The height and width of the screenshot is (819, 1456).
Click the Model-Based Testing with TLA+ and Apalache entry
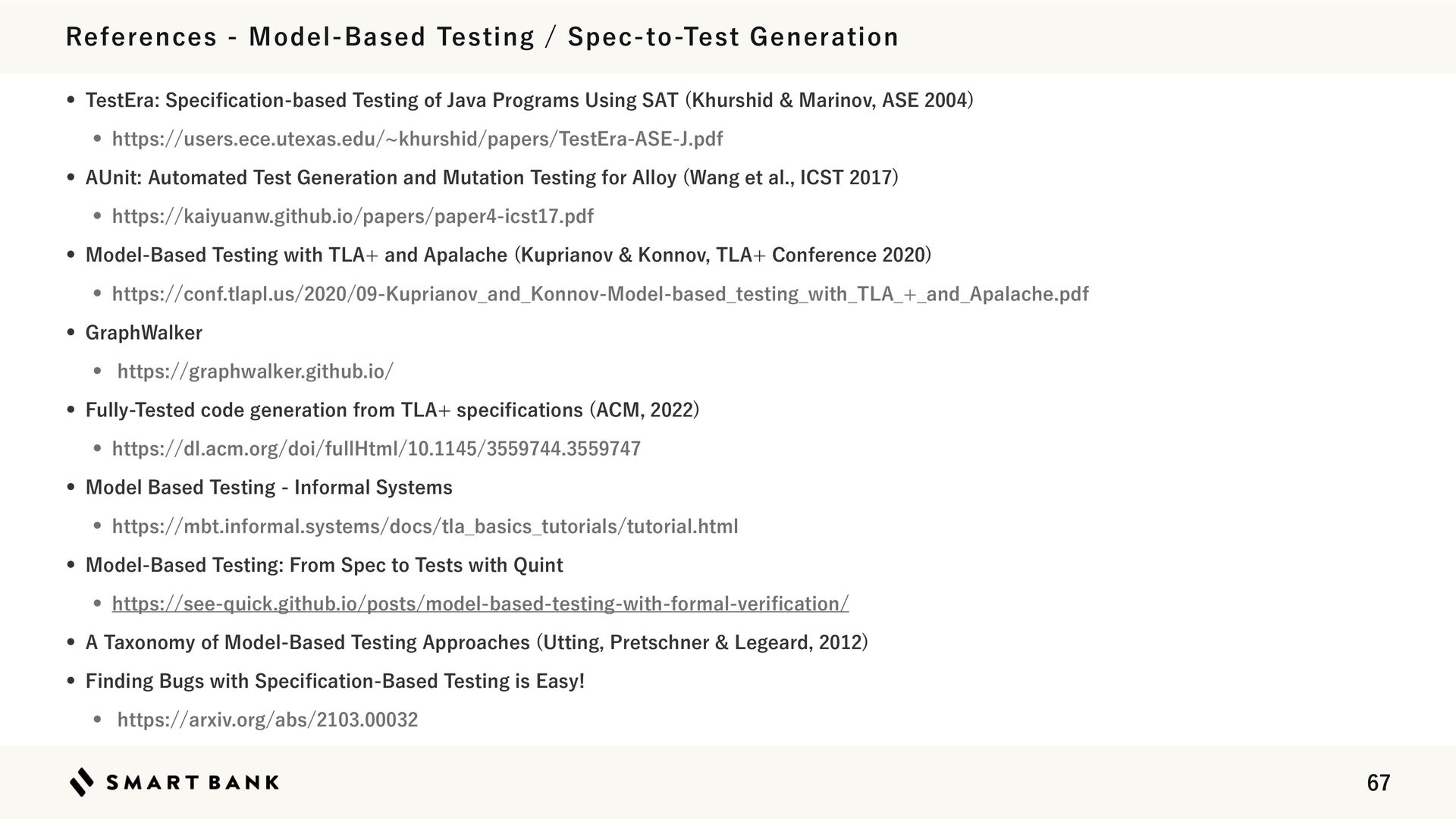pos(508,255)
